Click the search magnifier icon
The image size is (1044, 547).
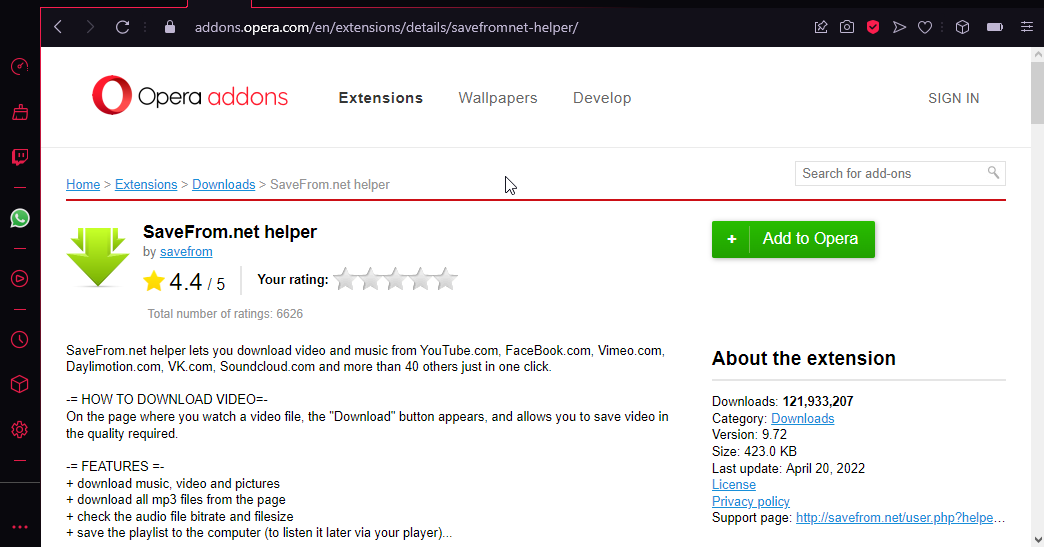click(x=993, y=172)
